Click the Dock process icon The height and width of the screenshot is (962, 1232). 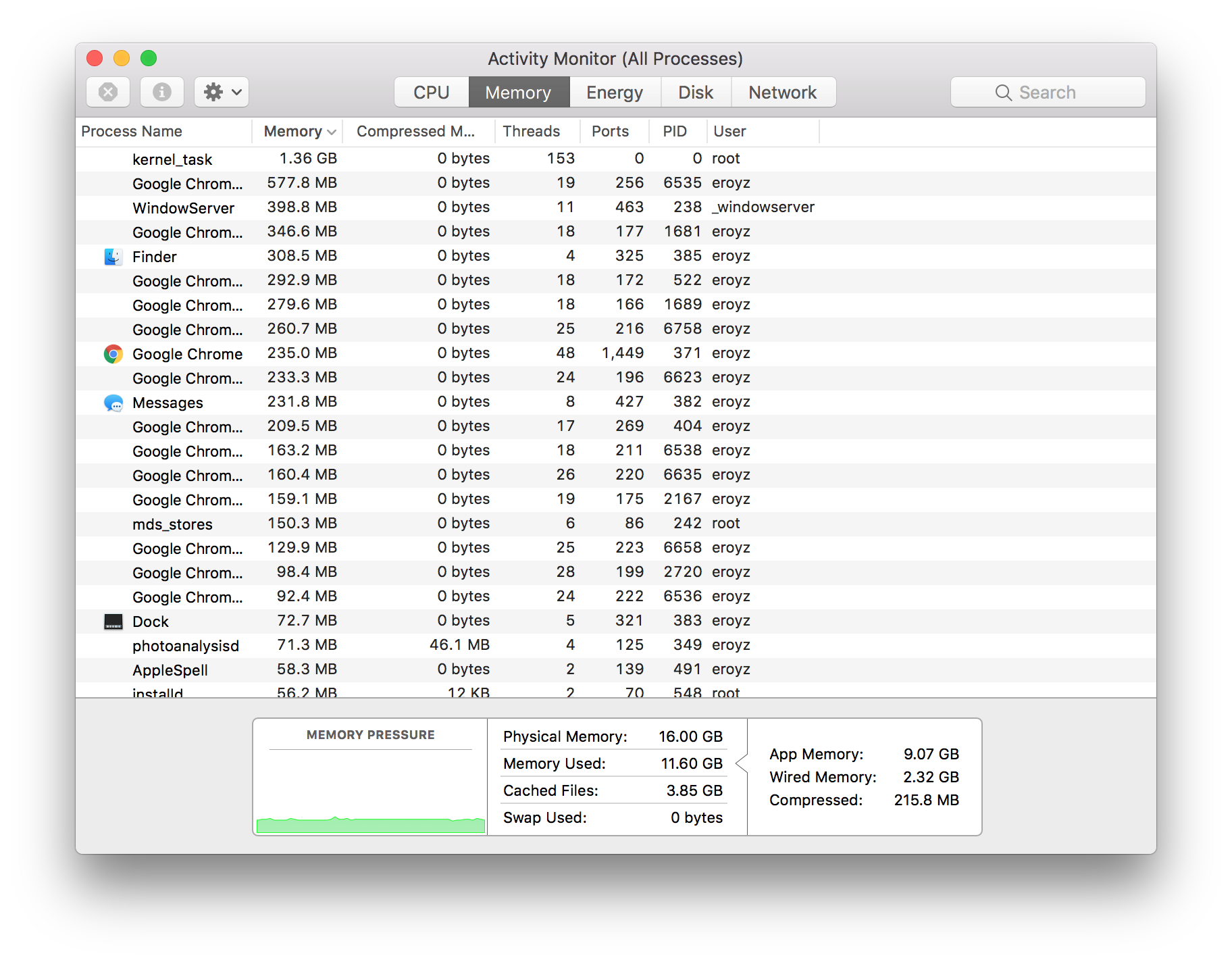pyautogui.click(x=113, y=622)
